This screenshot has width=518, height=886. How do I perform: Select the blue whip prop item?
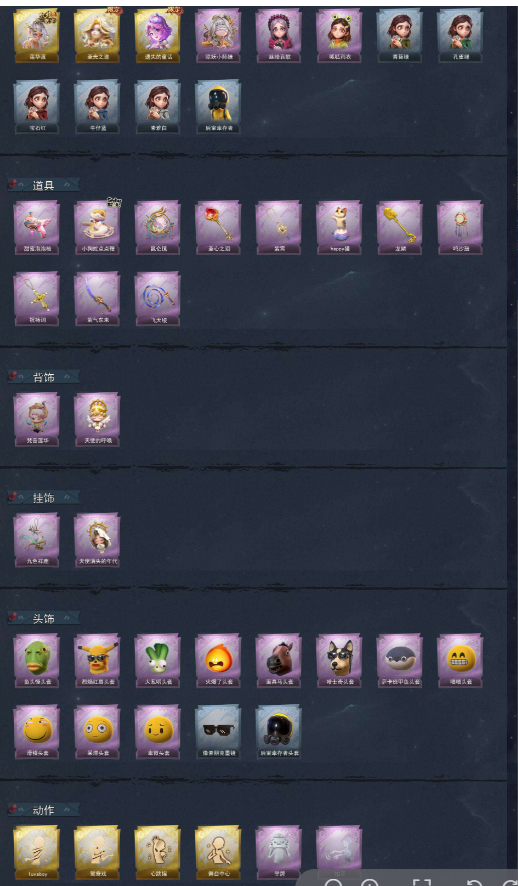(158, 298)
